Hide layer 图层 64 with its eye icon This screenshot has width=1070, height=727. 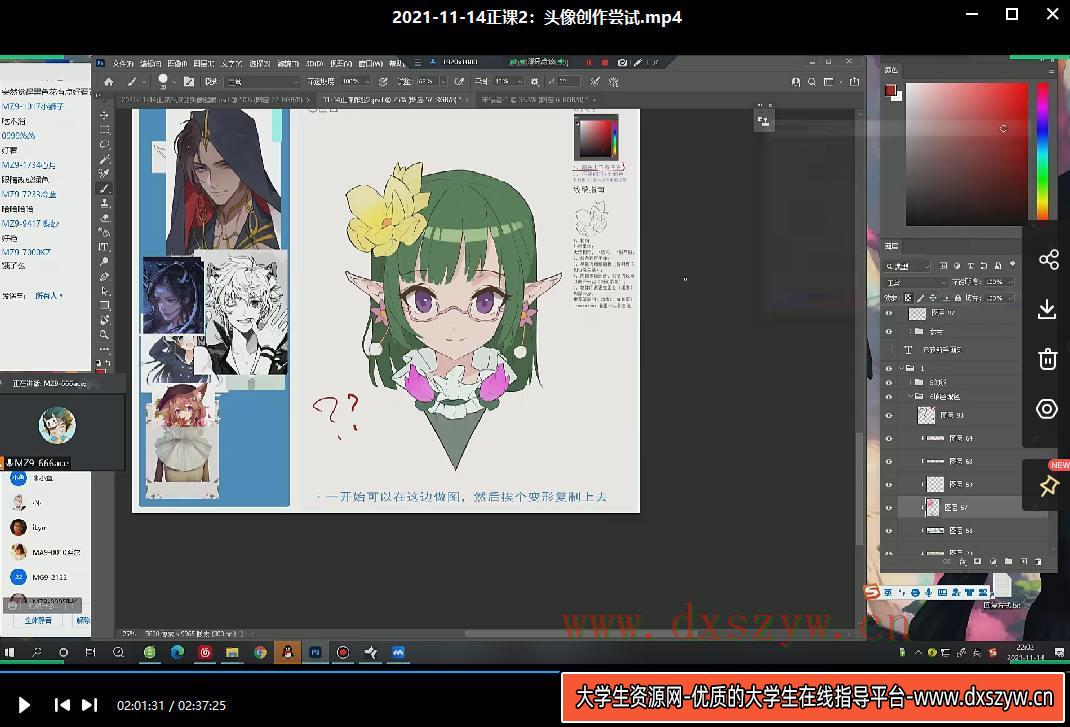[889, 438]
